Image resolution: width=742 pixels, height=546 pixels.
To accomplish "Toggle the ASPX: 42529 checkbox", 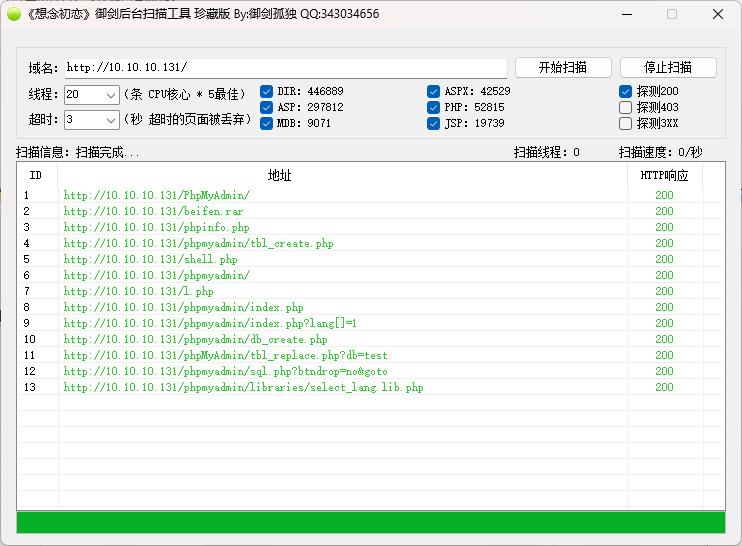I will (433, 91).
